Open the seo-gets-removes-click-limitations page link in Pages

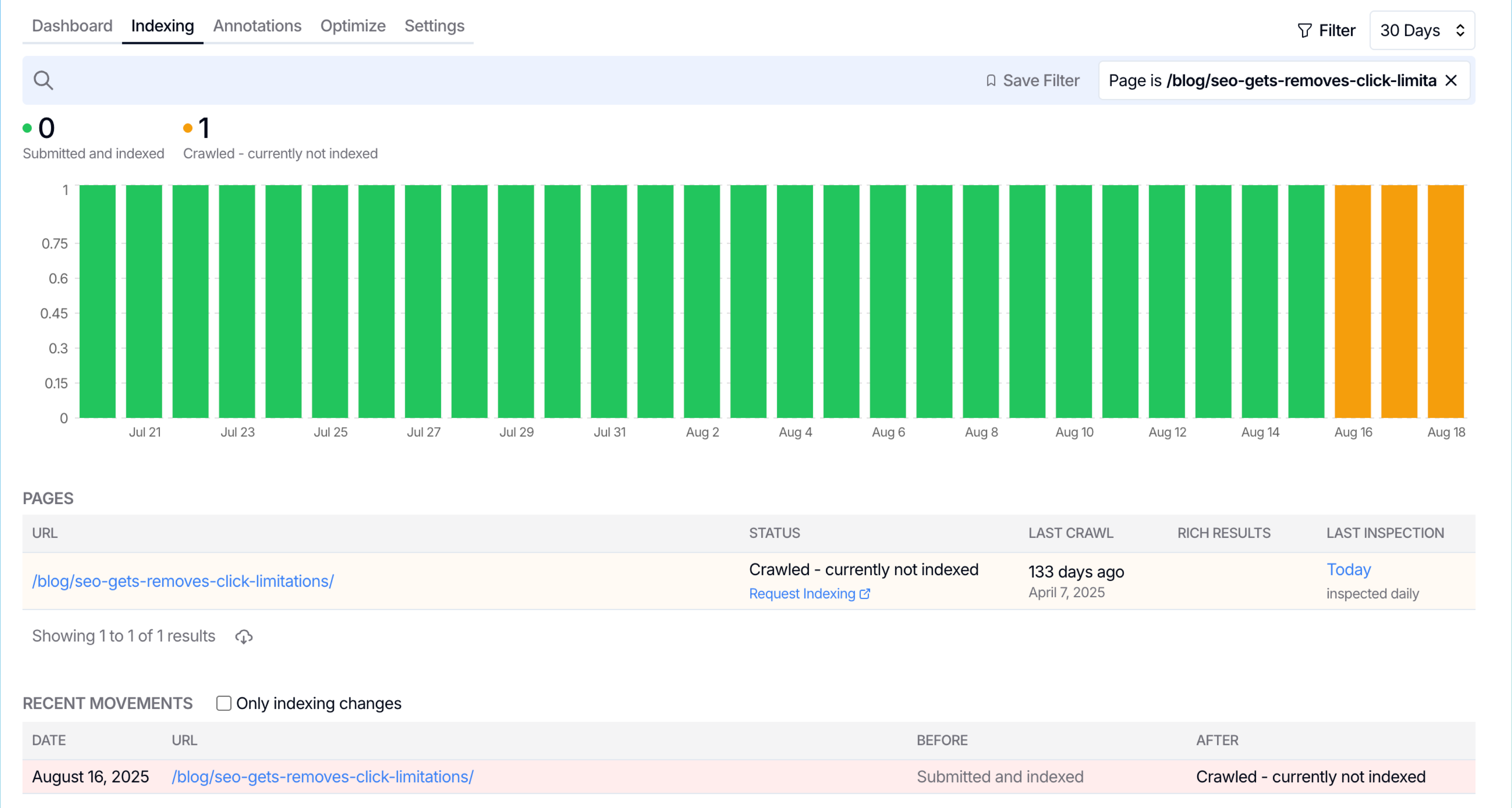(183, 580)
